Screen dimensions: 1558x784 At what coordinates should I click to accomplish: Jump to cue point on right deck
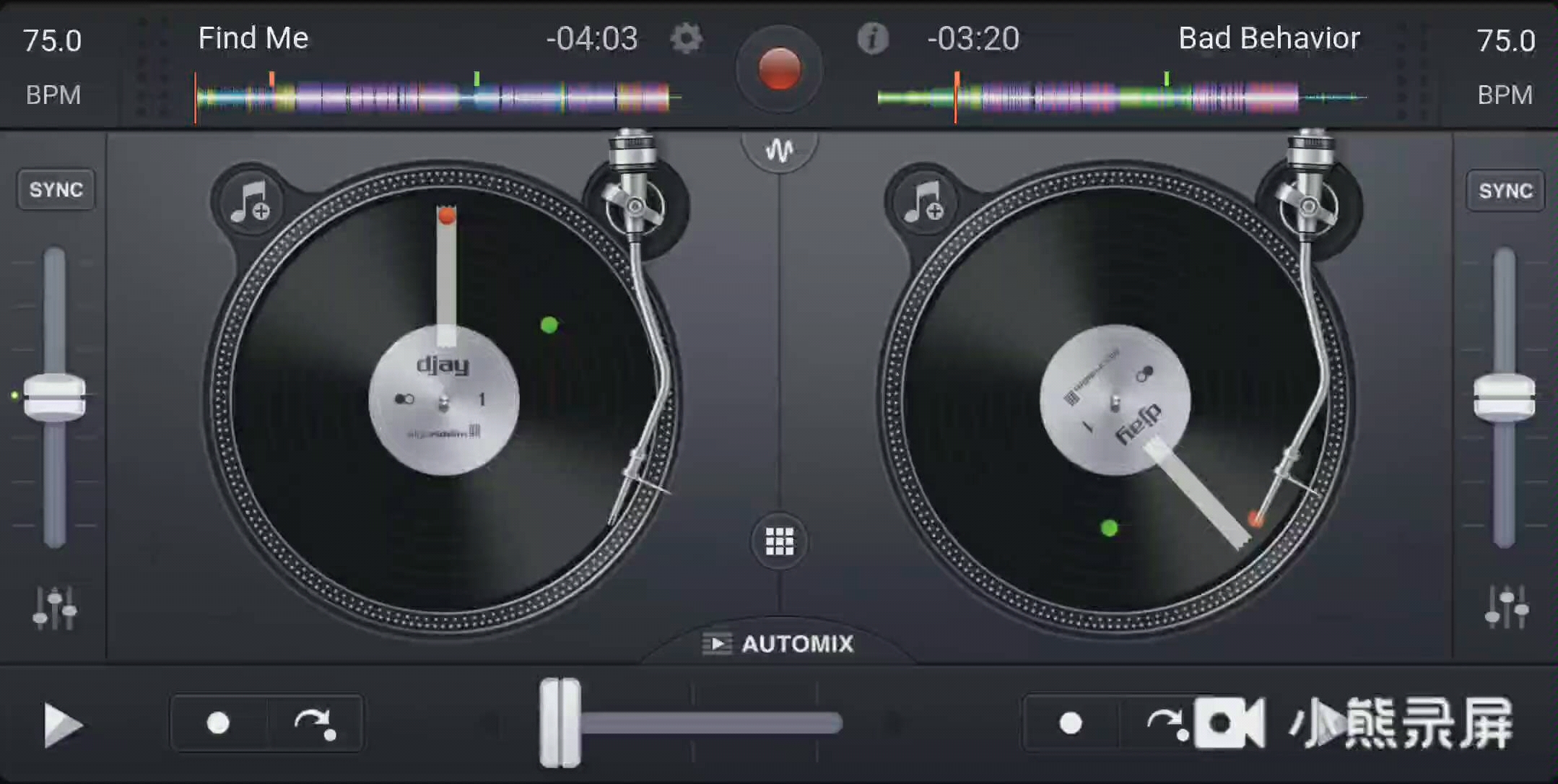click(x=1166, y=723)
